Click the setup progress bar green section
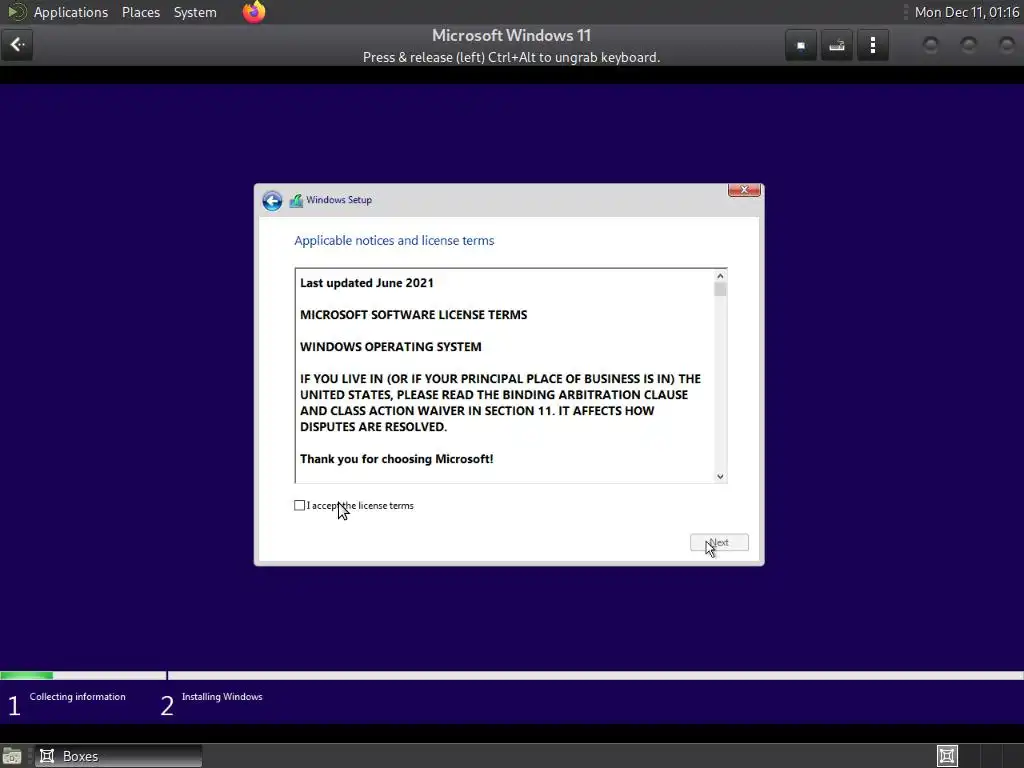Screen dimensions: 1024x768 coord(27,675)
